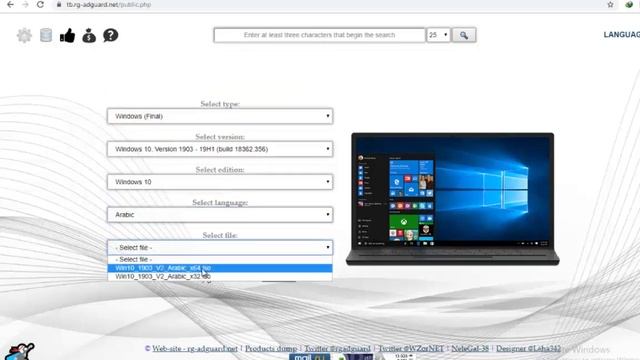Image resolution: width=640 pixels, height=360 pixels.
Task: Open Twitter @WZorNET link
Action: pos(411,349)
